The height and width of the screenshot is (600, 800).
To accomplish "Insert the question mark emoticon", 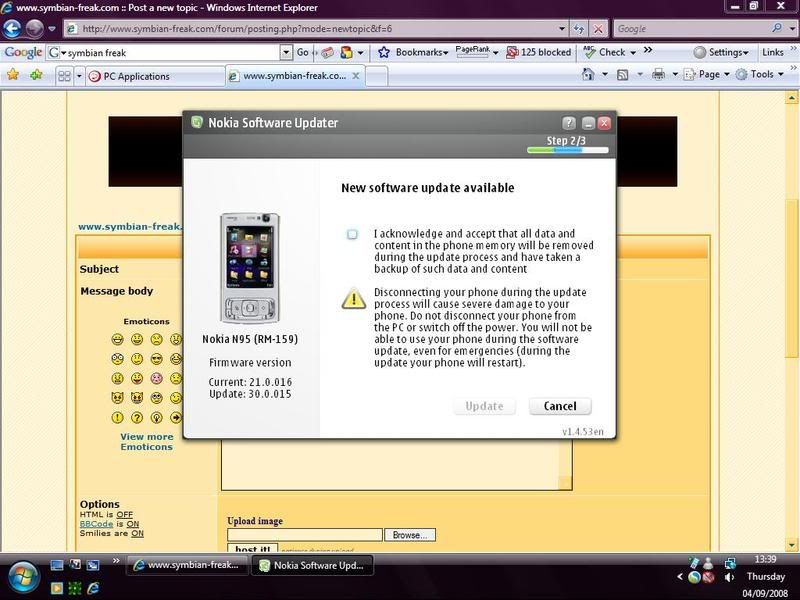I will point(137,418).
